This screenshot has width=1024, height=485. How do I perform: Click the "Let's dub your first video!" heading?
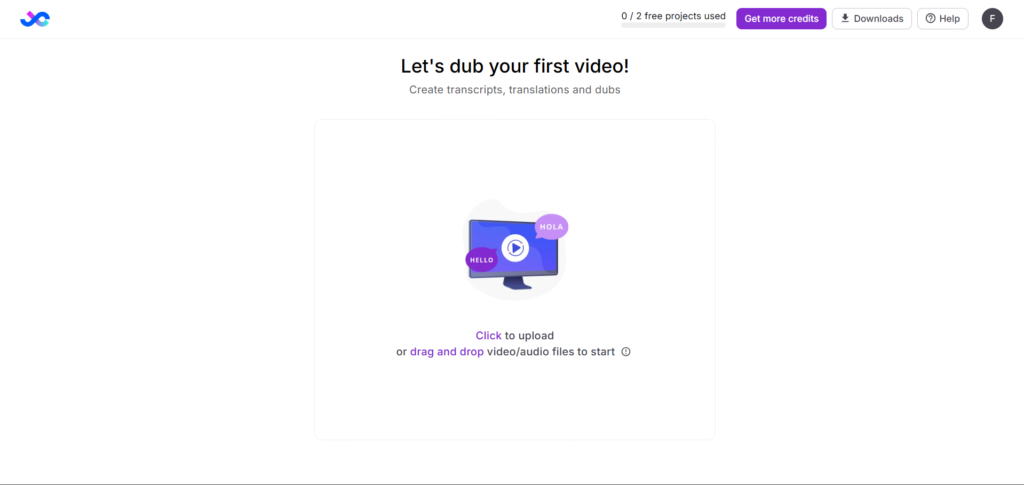[x=514, y=67]
